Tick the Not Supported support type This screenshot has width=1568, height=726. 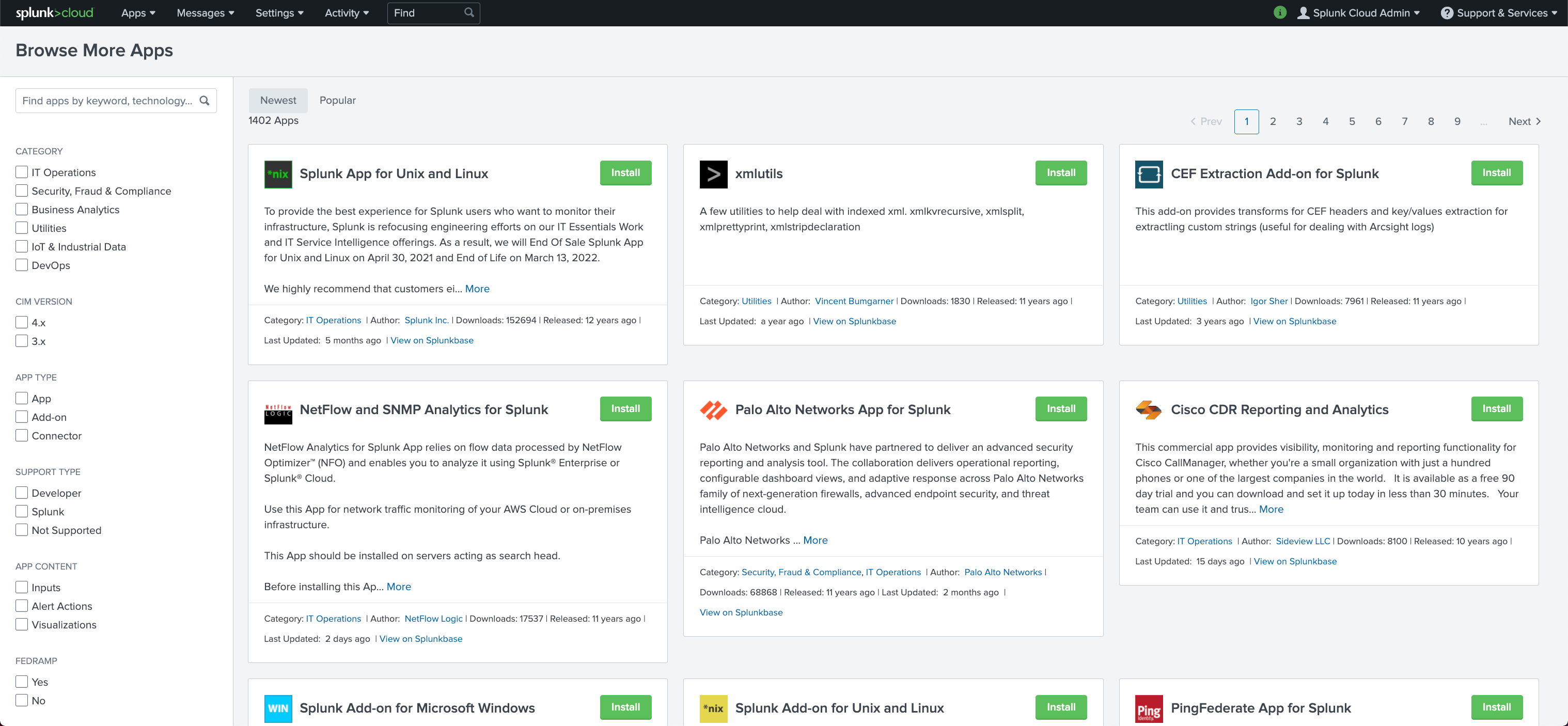tap(22, 530)
